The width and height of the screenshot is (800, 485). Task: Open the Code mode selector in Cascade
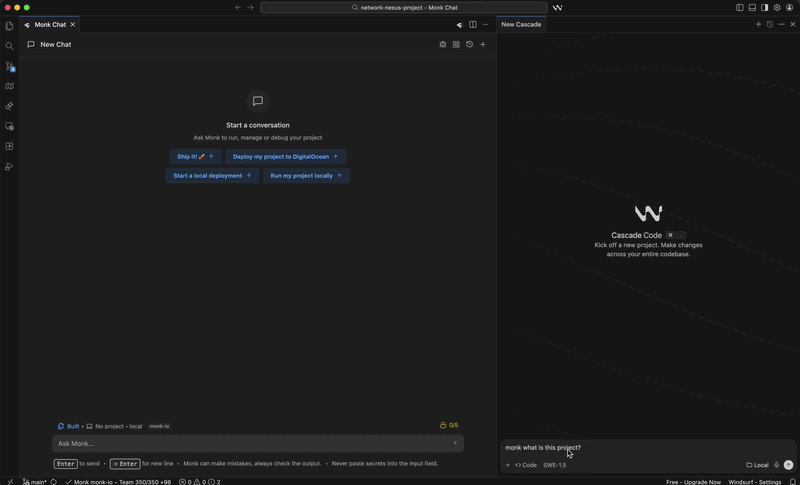526,465
